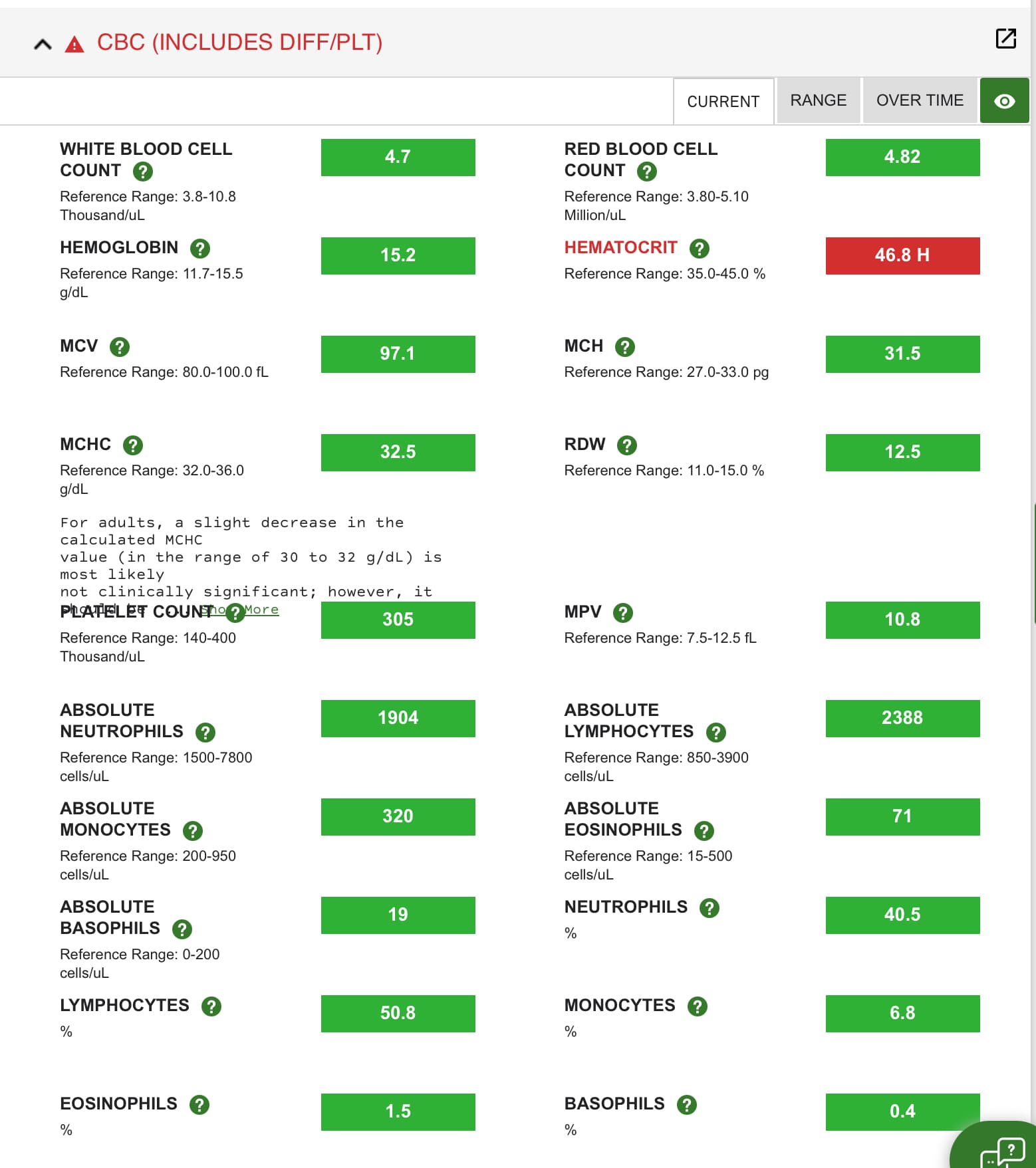Open the red warning triangle alert icon
Viewport: 1036px width, 1168px height.
point(74,45)
